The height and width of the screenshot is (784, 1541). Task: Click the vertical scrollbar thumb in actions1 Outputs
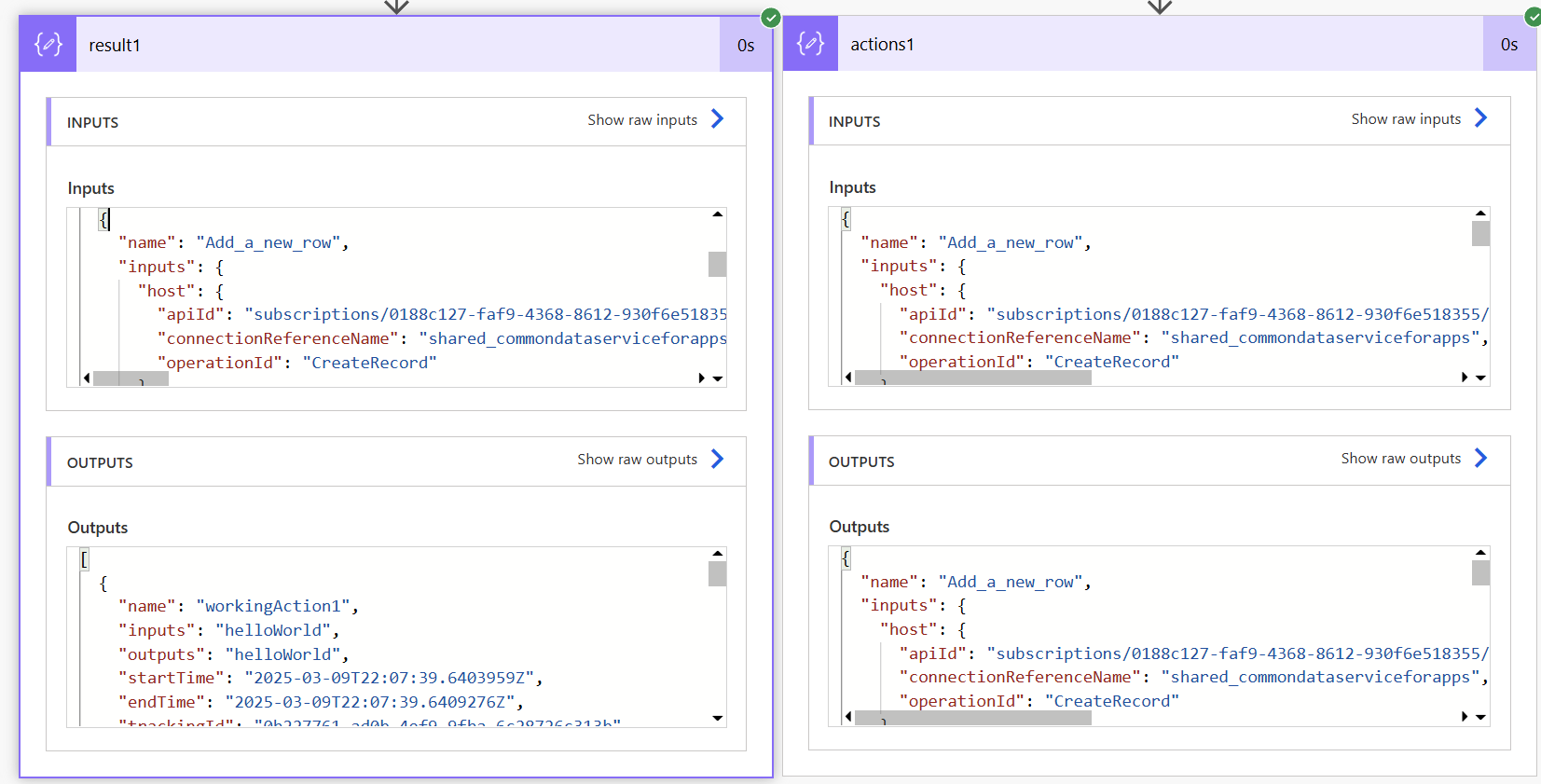click(1480, 572)
